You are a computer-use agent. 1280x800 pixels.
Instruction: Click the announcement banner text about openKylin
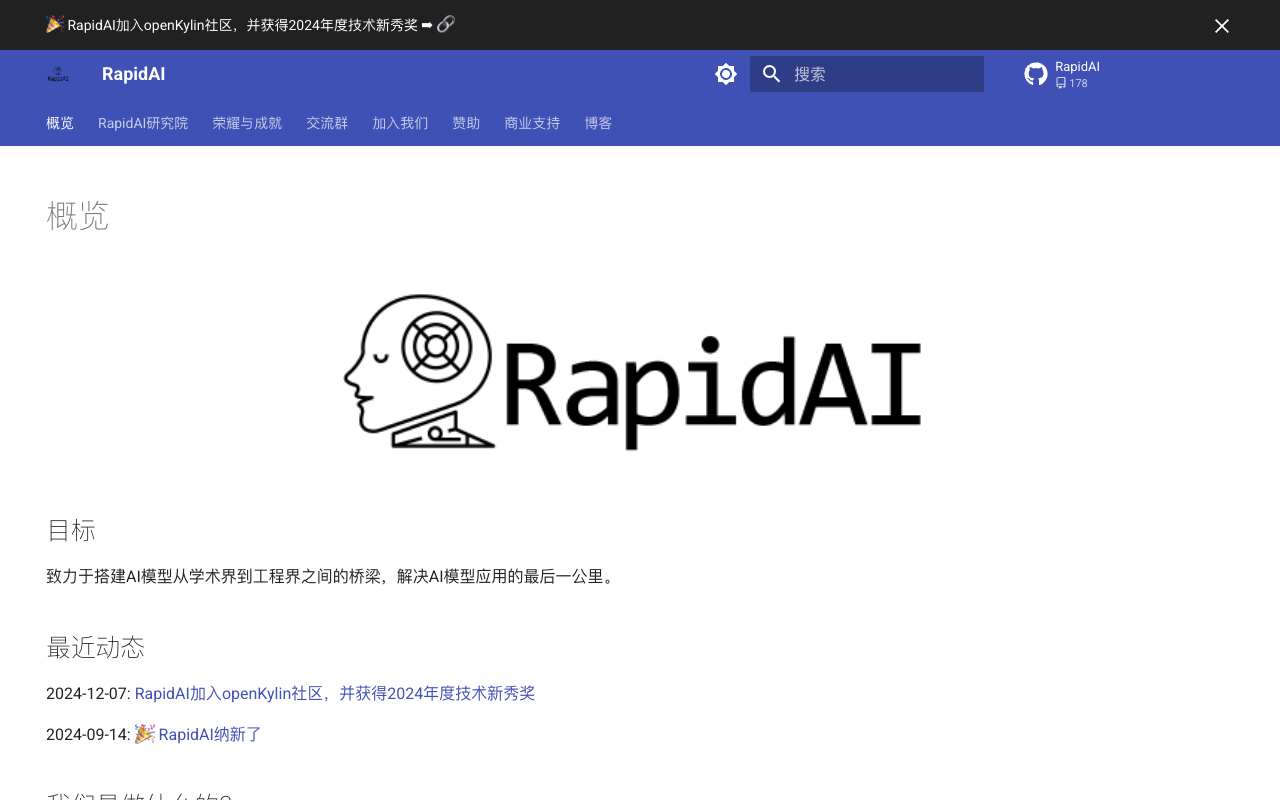pyautogui.click(x=243, y=25)
